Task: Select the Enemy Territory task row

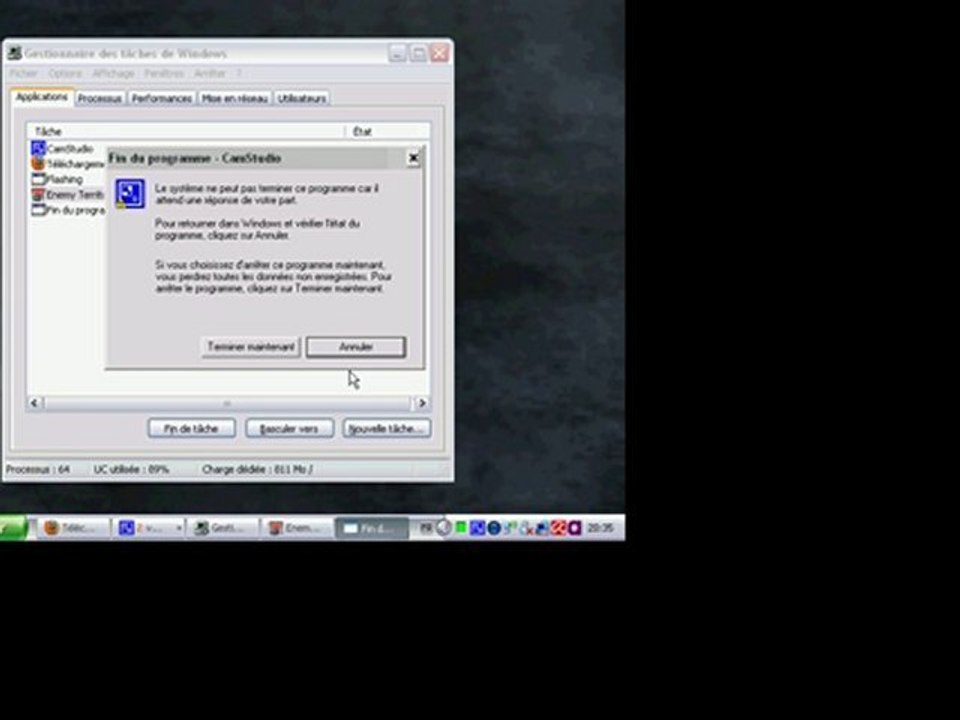Action: 67,195
